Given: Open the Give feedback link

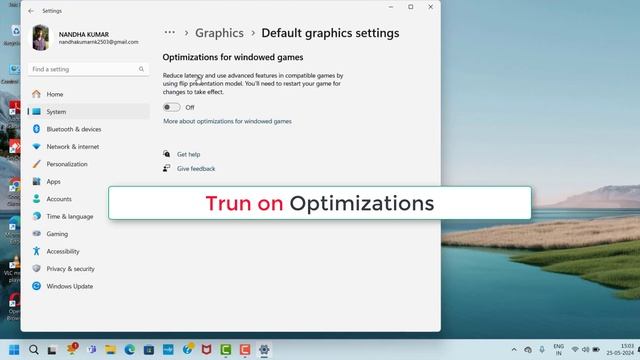Looking at the screenshot, I should click(x=196, y=169).
